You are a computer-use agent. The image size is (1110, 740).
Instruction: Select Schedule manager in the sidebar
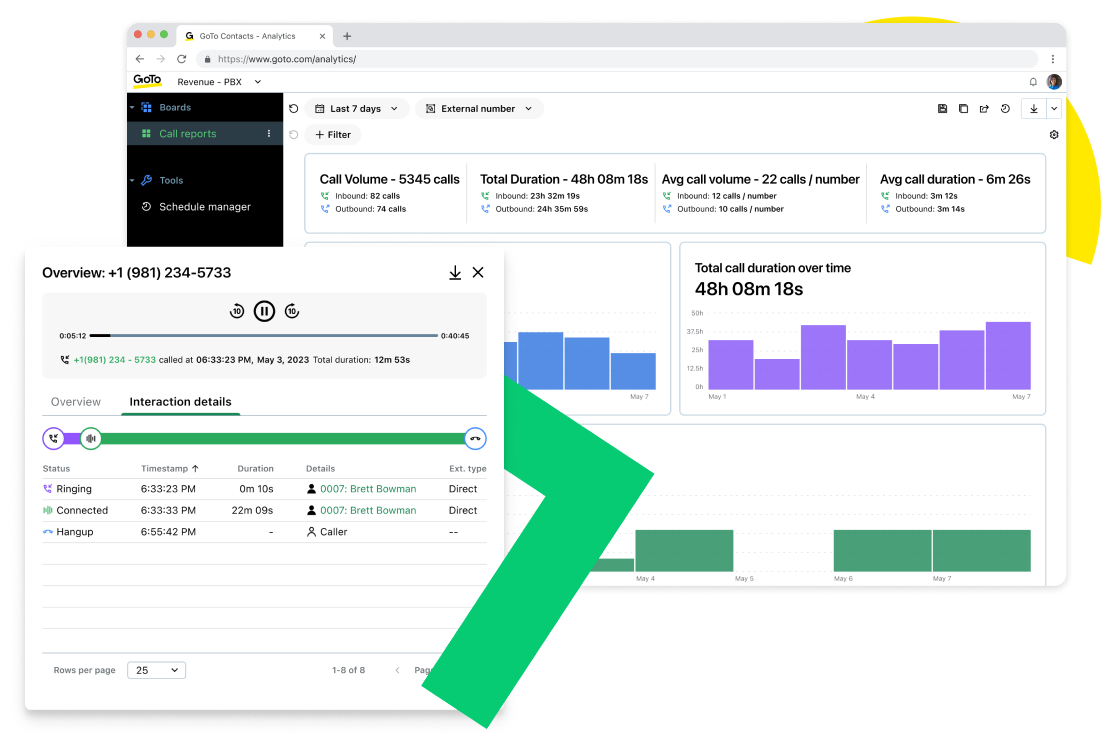205,207
